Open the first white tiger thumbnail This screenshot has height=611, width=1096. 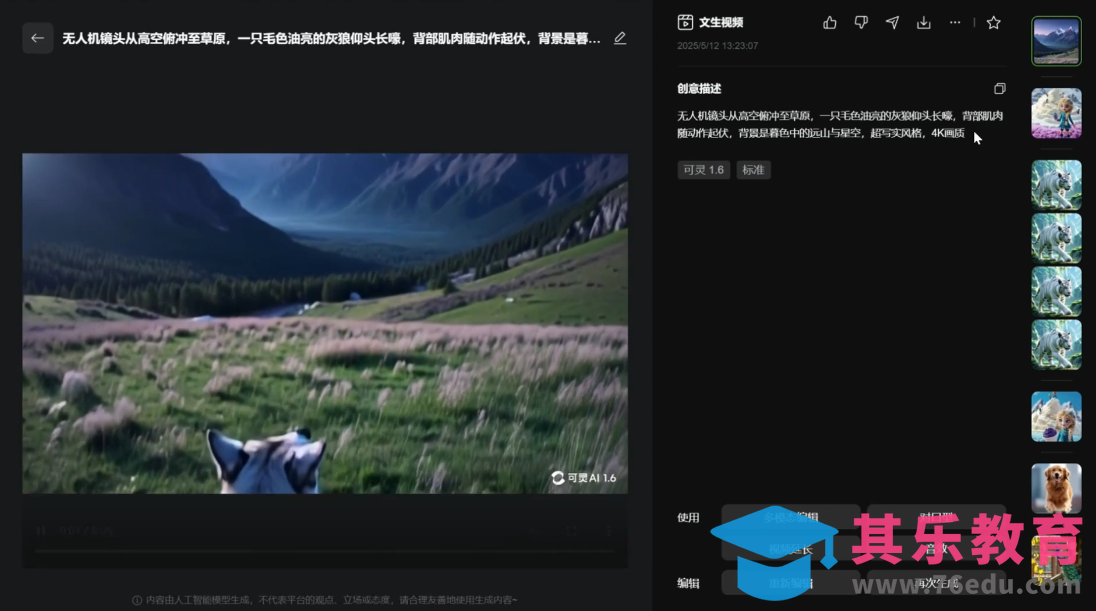click(x=1056, y=184)
